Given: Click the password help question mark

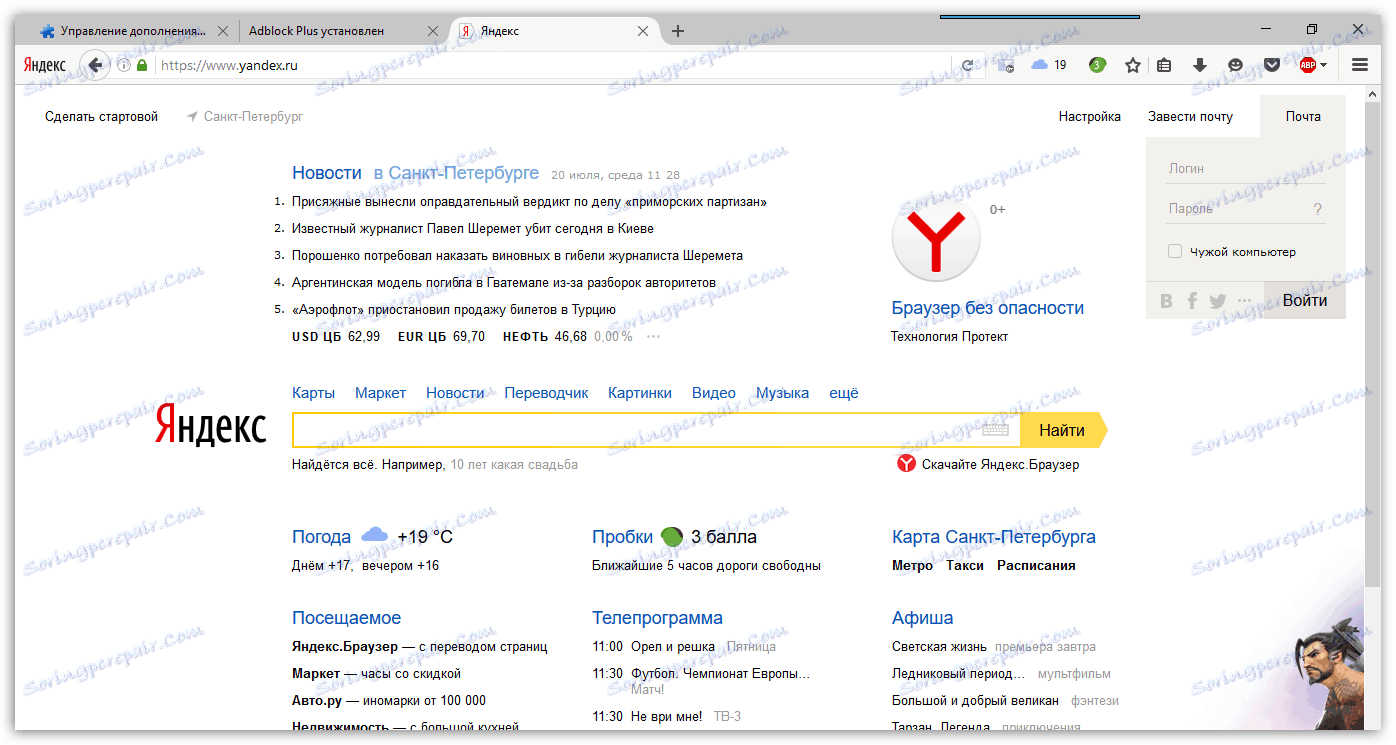Looking at the screenshot, I should [x=1318, y=209].
